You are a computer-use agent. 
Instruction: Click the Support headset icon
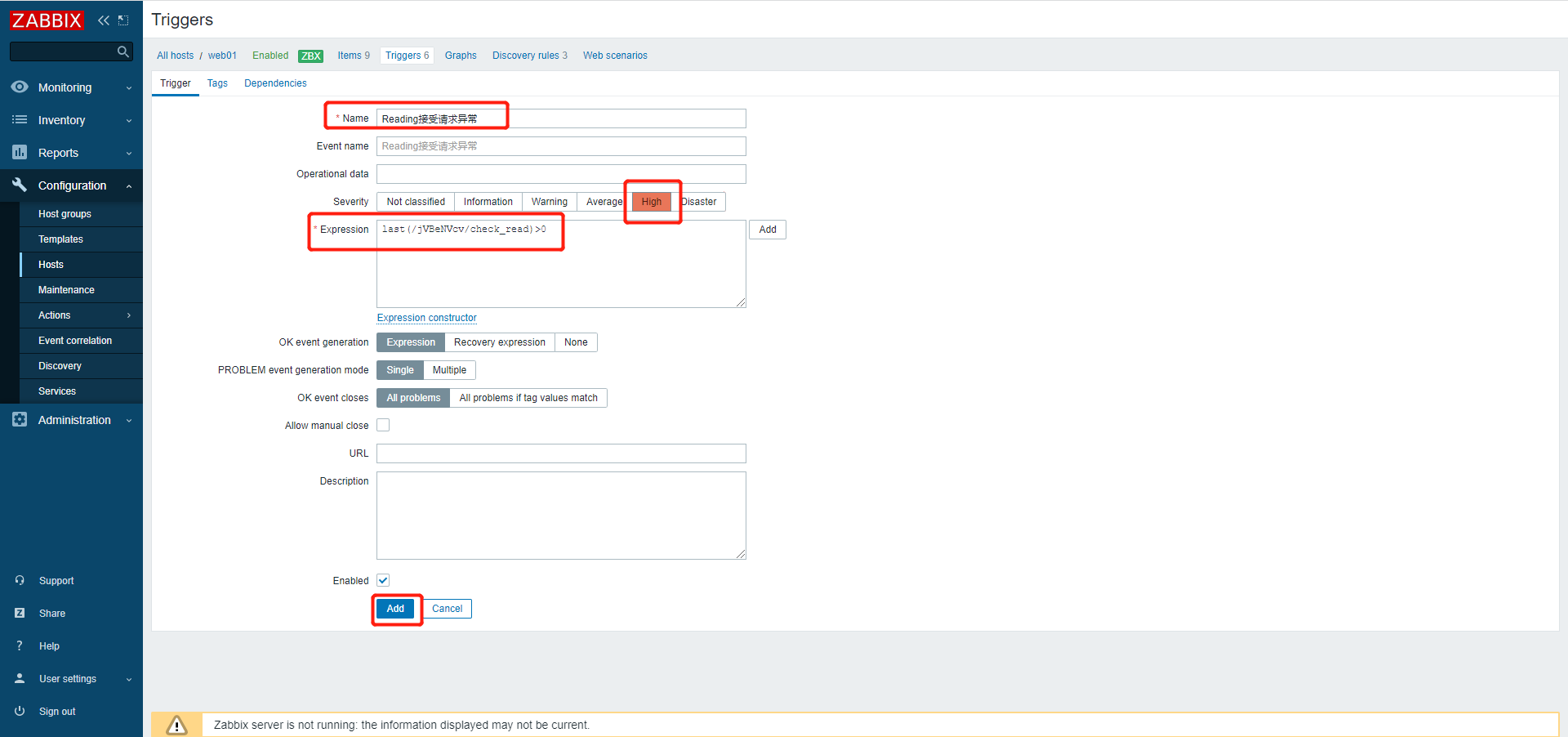coord(20,580)
